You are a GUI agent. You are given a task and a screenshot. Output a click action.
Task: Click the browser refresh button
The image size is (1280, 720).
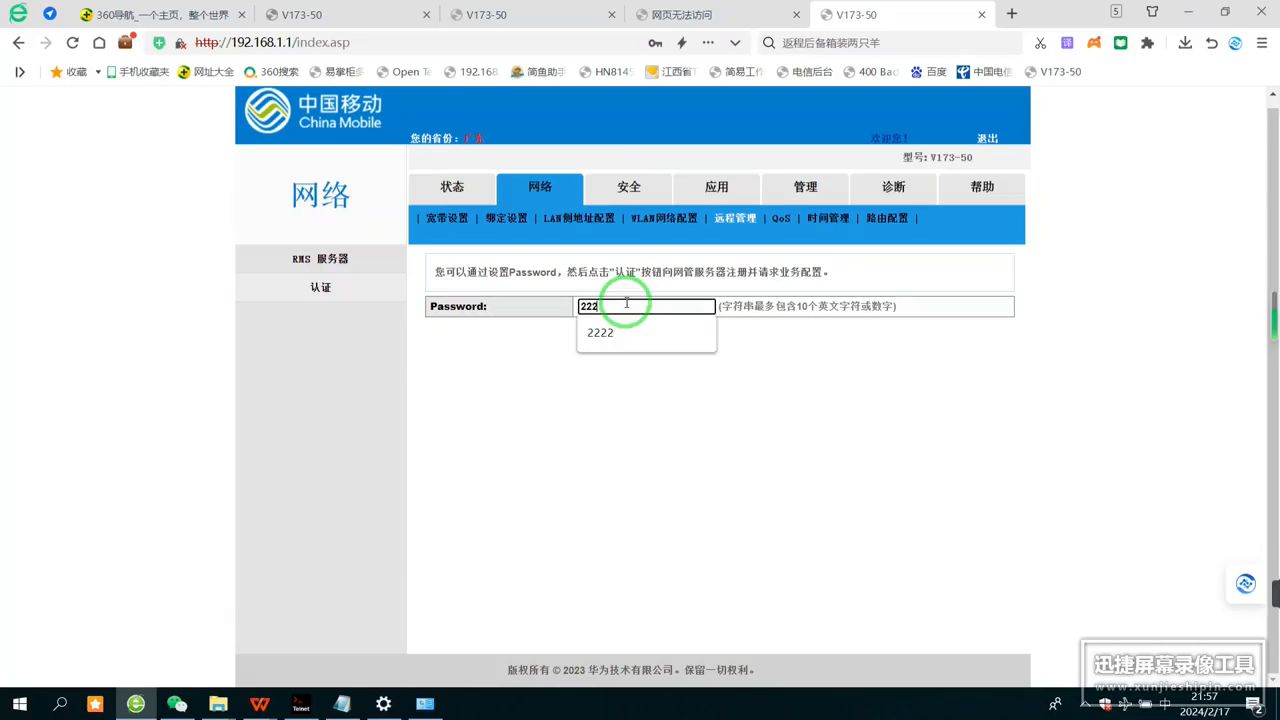tap(72, 43)
